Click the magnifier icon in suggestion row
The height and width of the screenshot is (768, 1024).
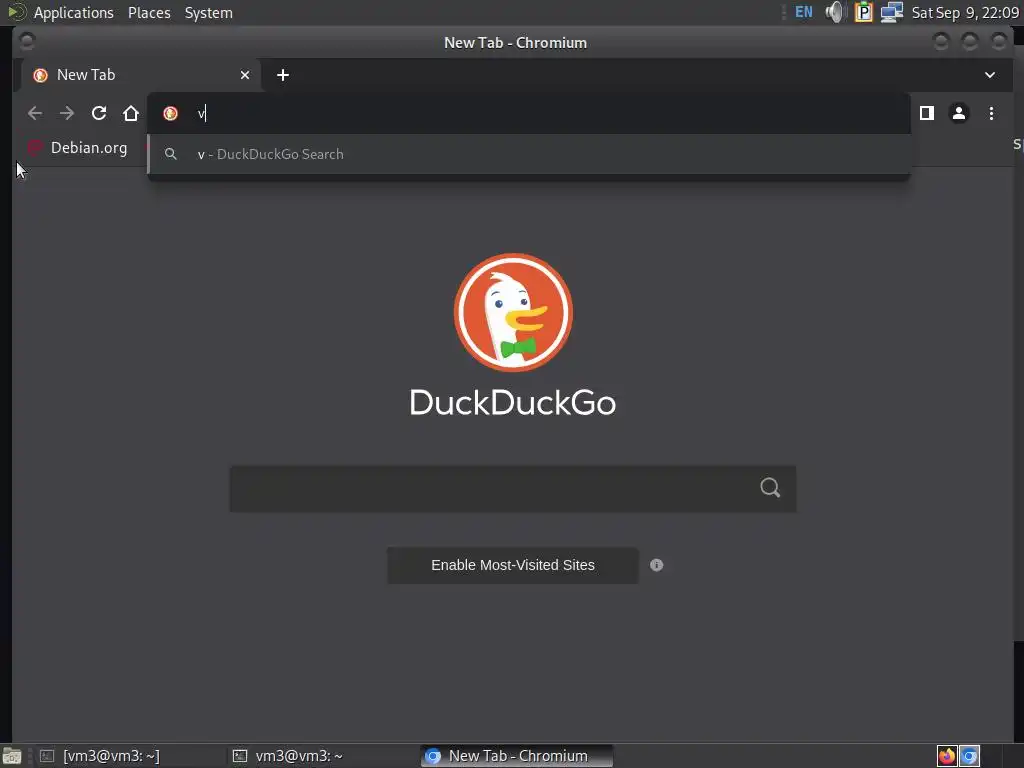pos(170,154)
